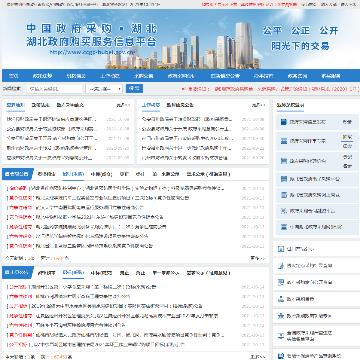Viewport: 360px width, 360px height.
Task: Click icon in second row of right service panel
Action: [284, 141]
